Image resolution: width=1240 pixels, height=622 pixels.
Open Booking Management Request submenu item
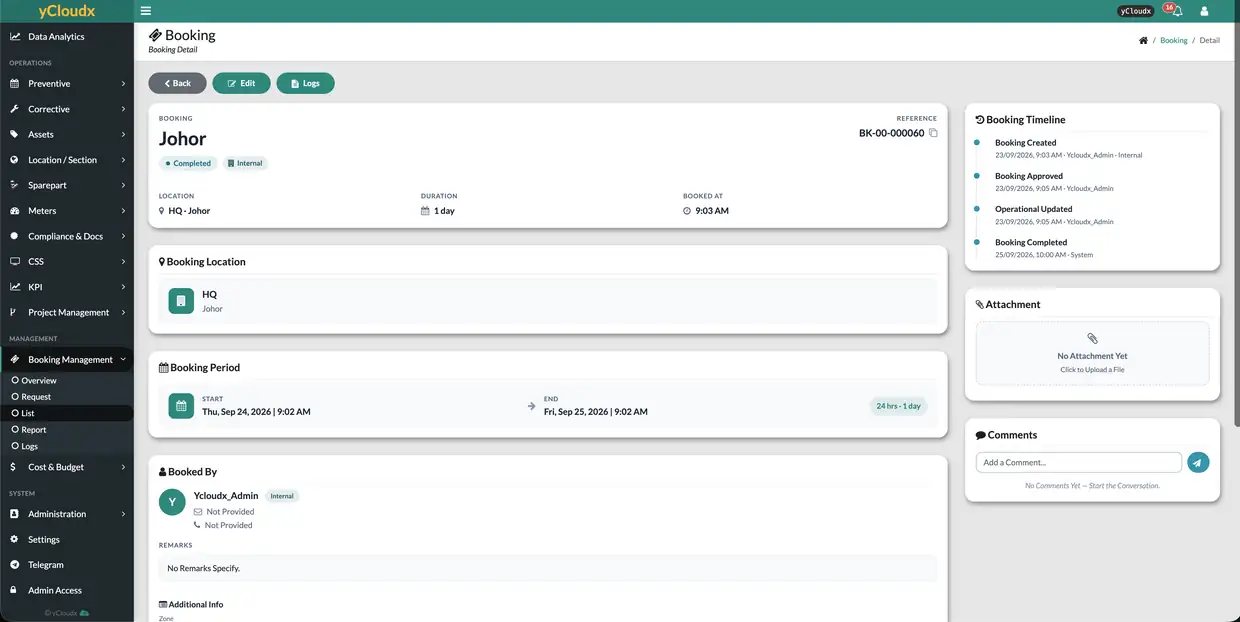click(66, 397)
